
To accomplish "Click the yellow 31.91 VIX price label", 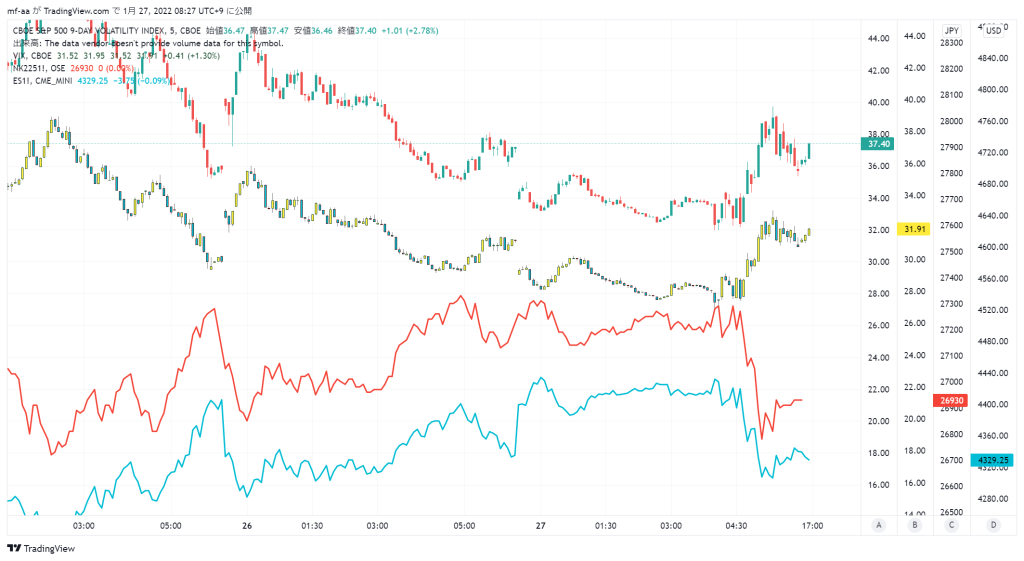I will click(914, 229).
